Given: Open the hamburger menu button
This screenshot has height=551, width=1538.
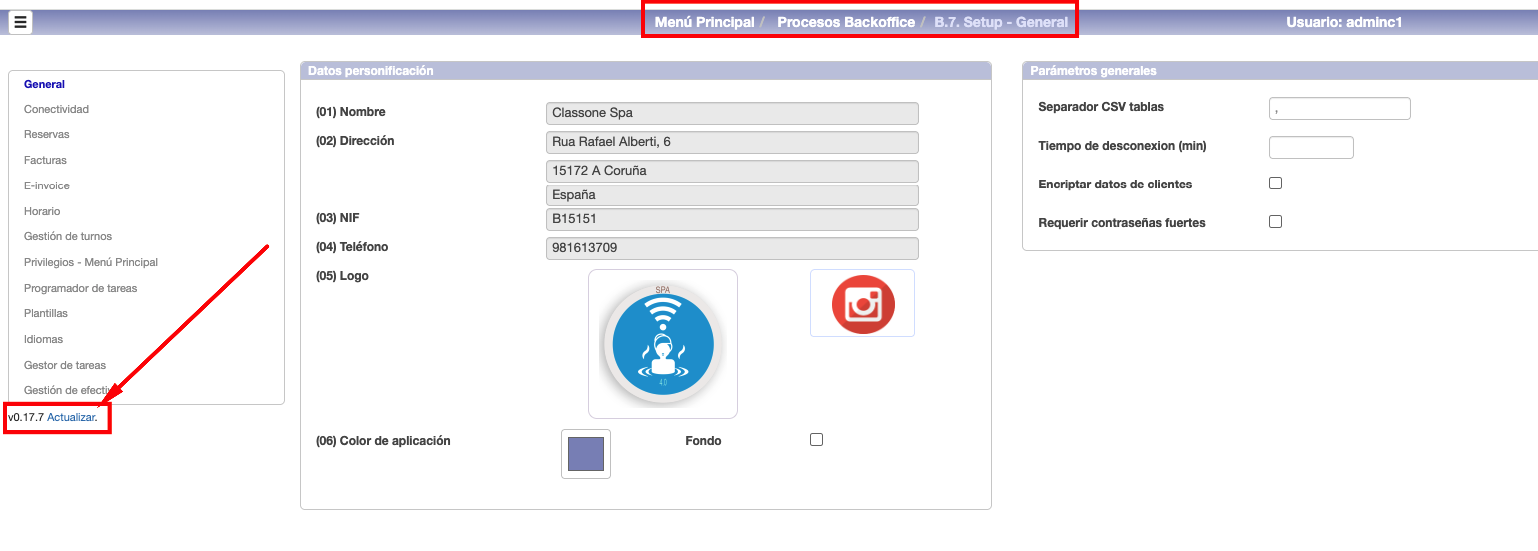Looking at the screenshot, I should (20, 22).
